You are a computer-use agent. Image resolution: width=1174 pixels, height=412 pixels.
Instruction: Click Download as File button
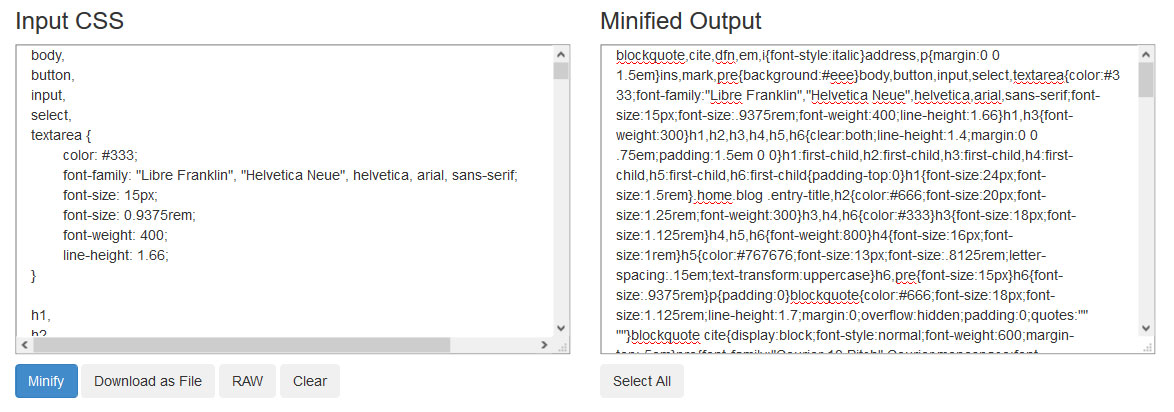click(x=147, y=381)
